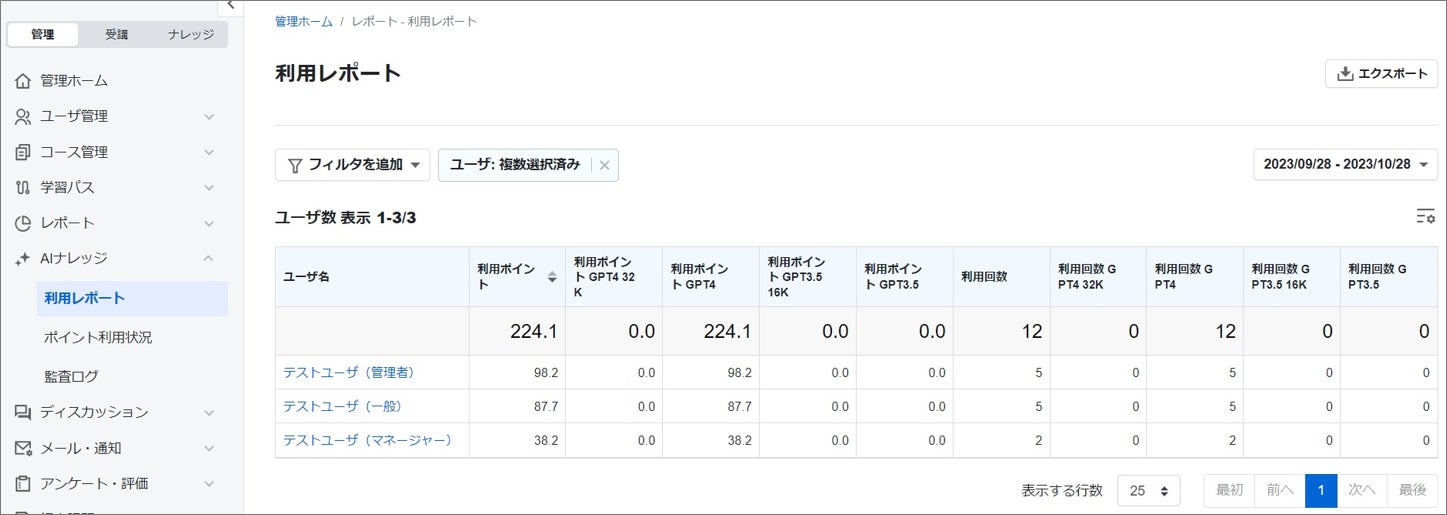This screenshot has width=1447, height=515.
Task: Click the home icon beside 管理ホーム
Action: click(x=23, y=81)
